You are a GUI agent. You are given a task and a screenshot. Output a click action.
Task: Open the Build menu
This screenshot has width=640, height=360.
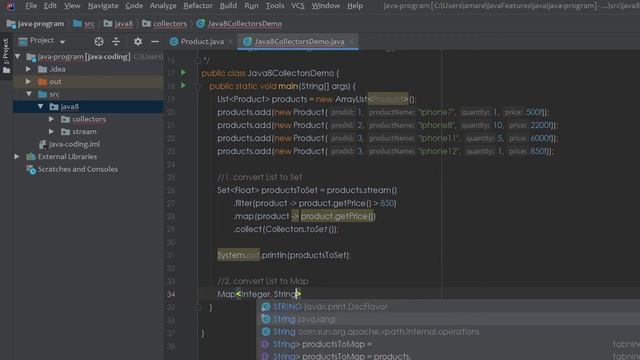click(x=228, y=6)
